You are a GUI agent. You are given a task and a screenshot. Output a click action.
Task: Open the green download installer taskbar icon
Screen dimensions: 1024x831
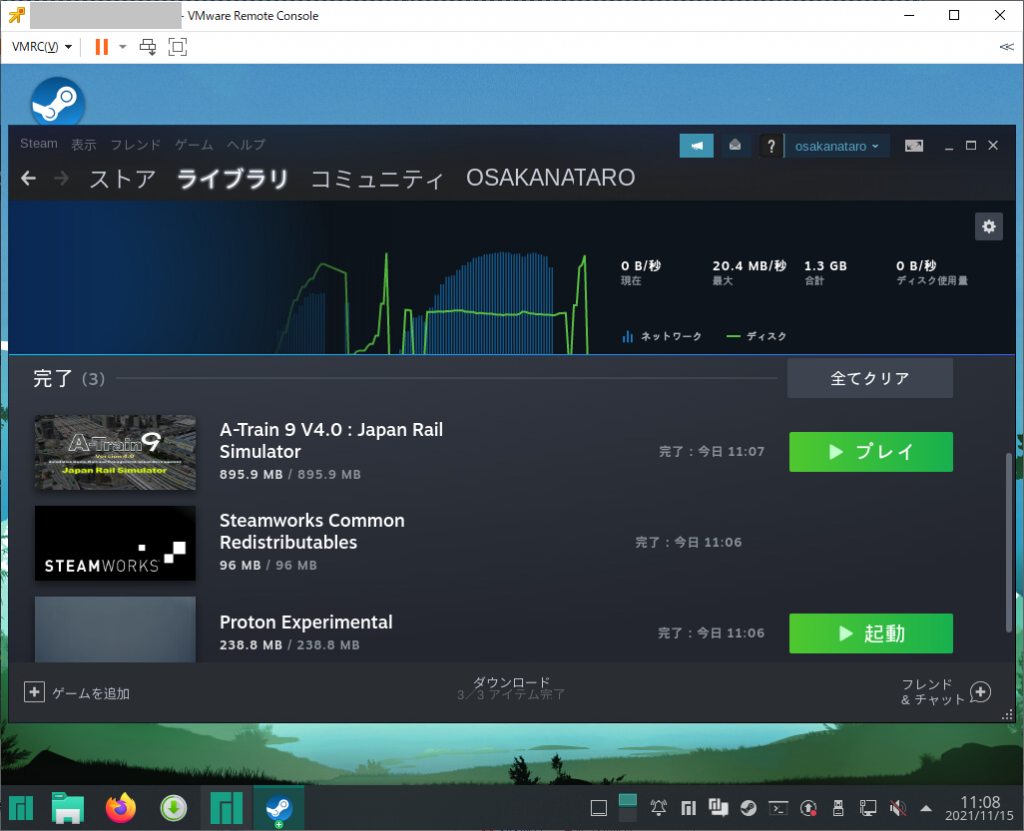coord(173,808)
